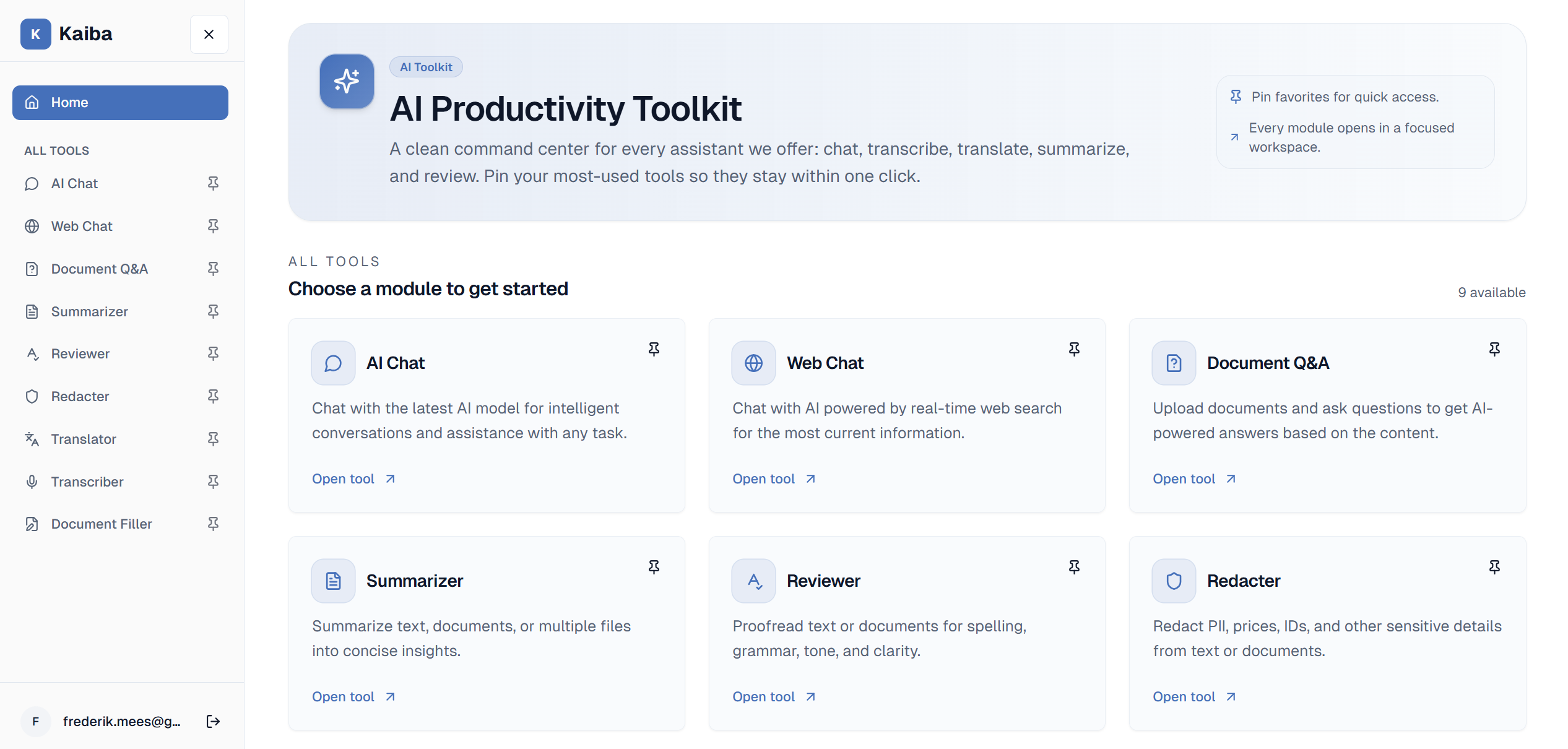The height and width of the screenshot is (749, 1568).
Task: Open Document Filler from the sidebar
Action: coord(102,524)
